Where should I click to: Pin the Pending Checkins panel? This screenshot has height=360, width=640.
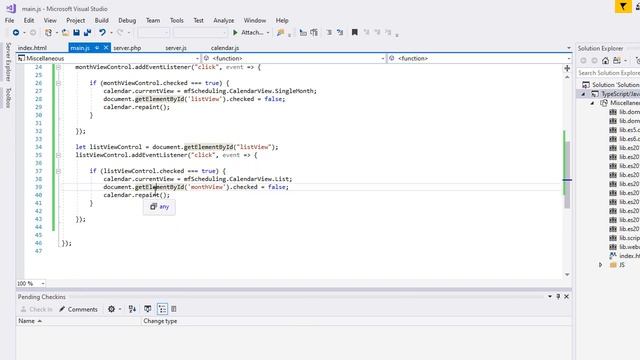coord(558,296)
